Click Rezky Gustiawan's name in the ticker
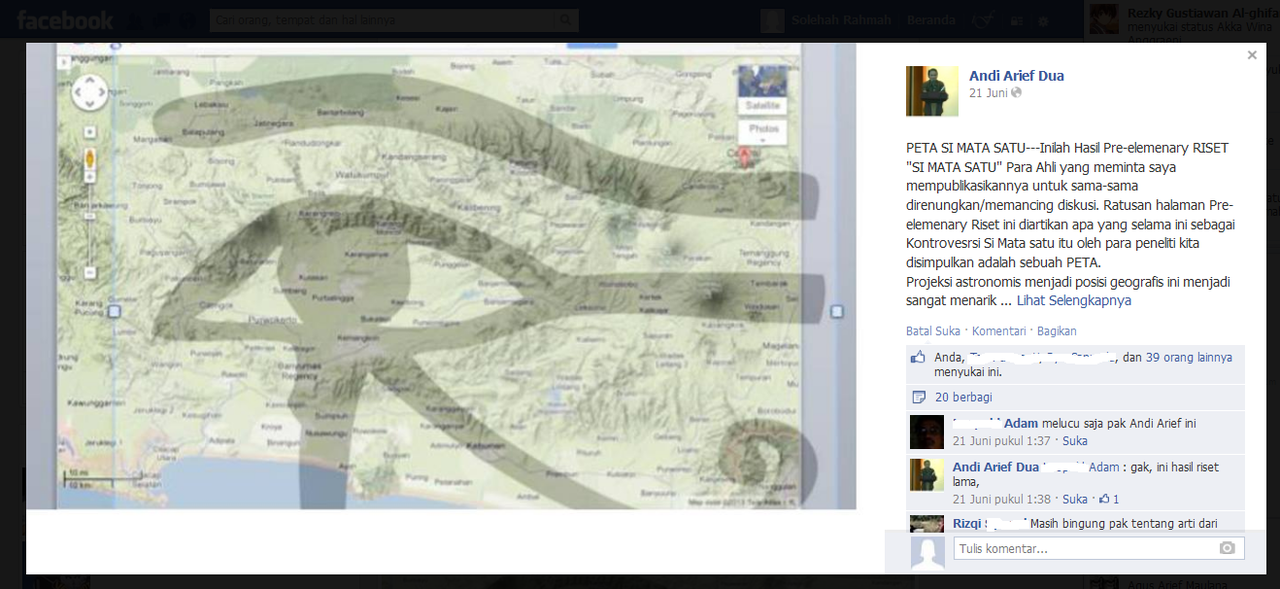The height and width of the screenshot is (589, 1280). tap(1203, 12)
